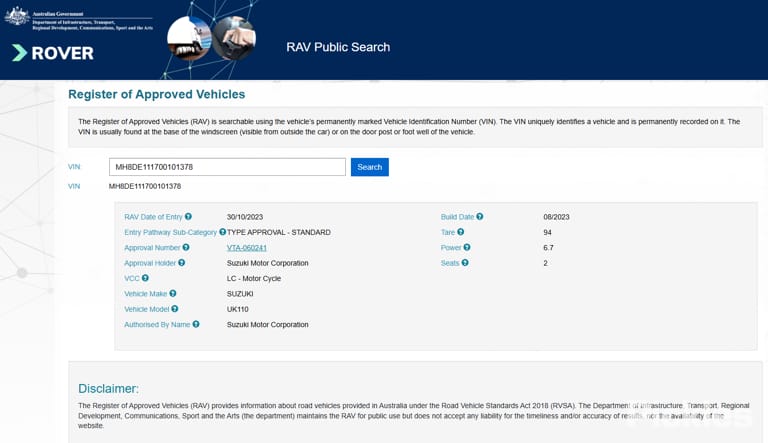Focus the VIN input field
768x443 pixels.
coord(227,167)
